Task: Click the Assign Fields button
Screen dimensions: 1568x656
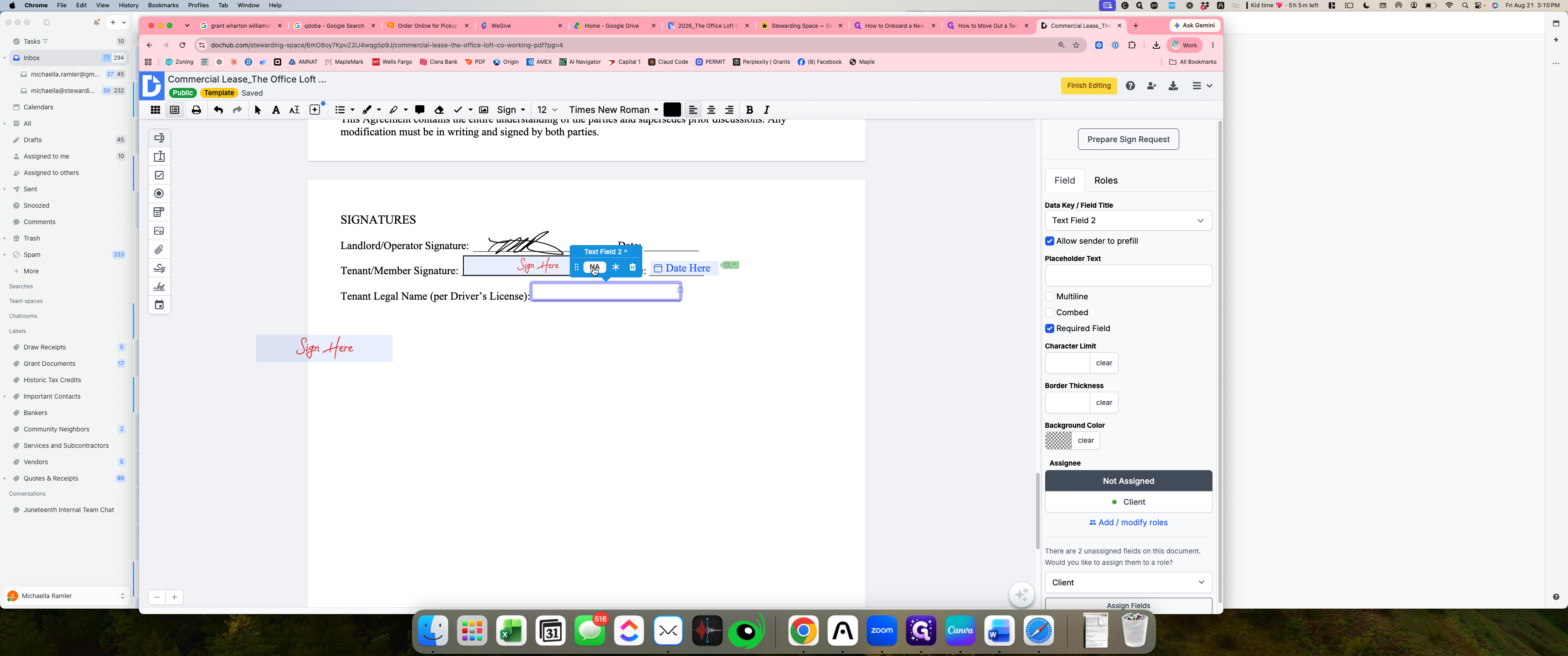Action: [1128, 605]
